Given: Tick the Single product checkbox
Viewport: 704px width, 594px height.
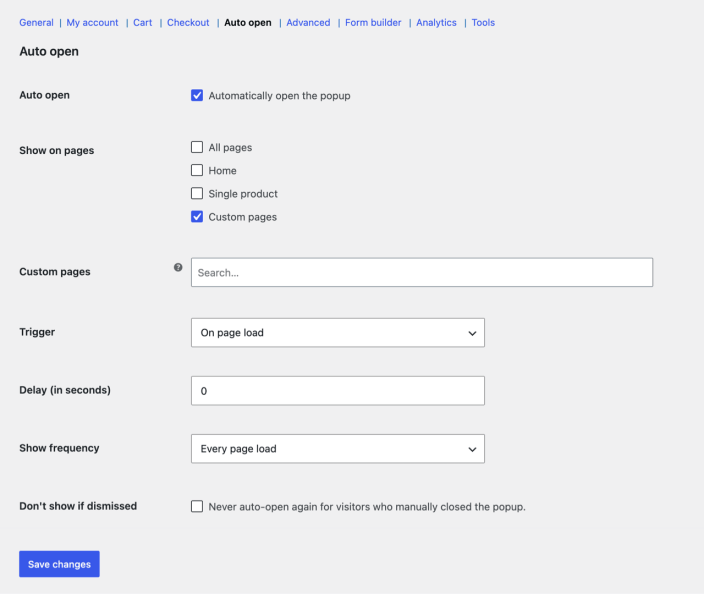Looking at the screenshot, I should pyautogui.click(x=197, y=194).
